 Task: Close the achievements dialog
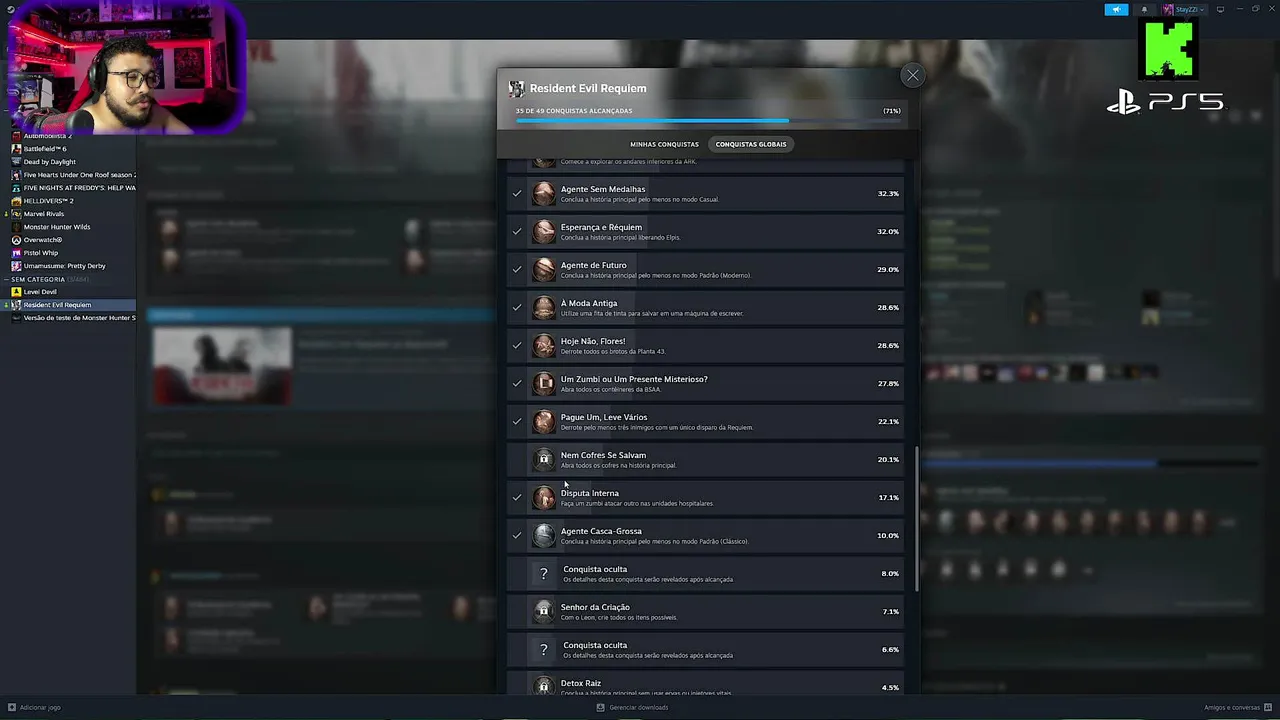pos(912,75)
